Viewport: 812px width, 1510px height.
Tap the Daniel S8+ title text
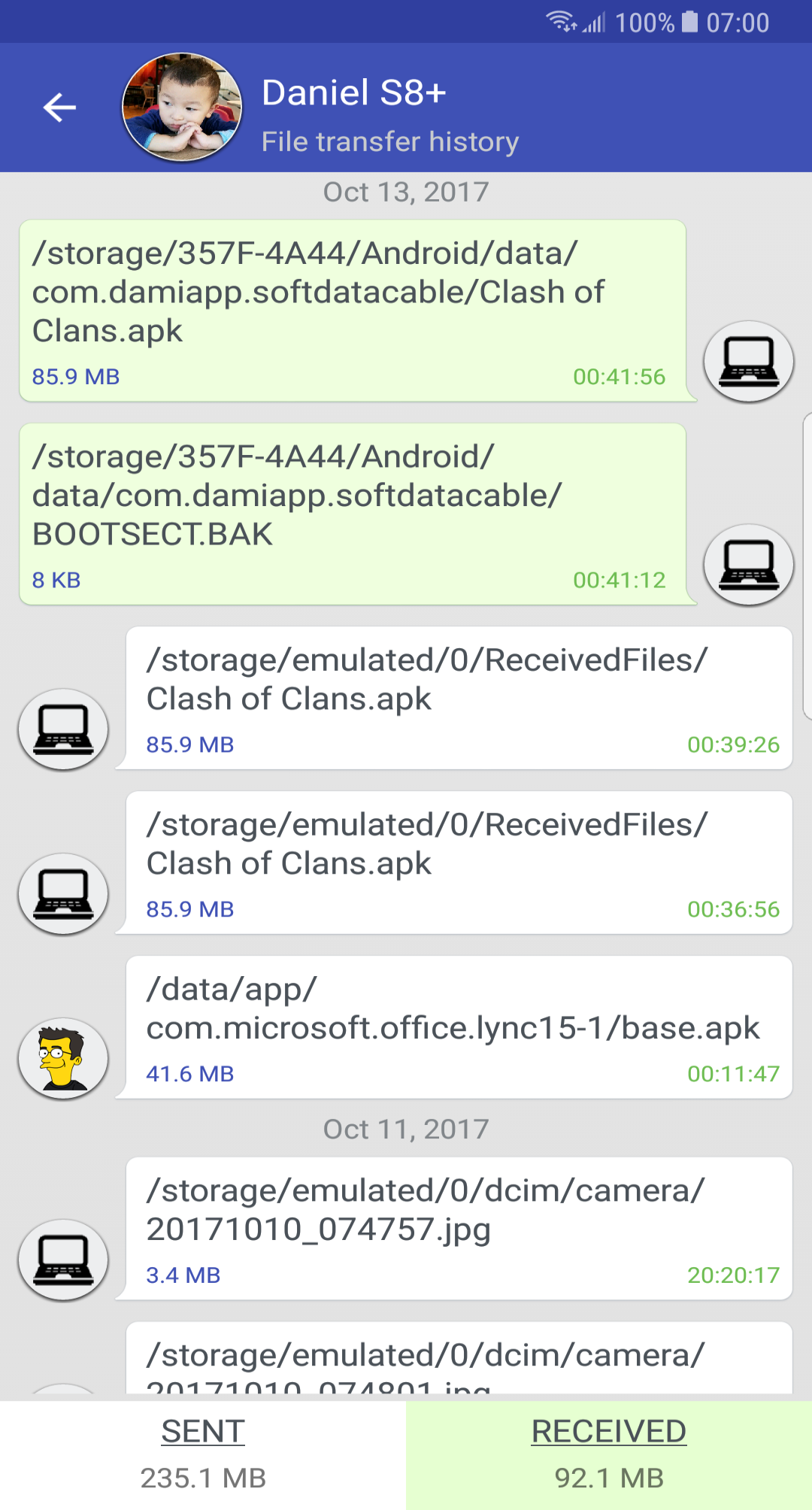pos(354,93)
